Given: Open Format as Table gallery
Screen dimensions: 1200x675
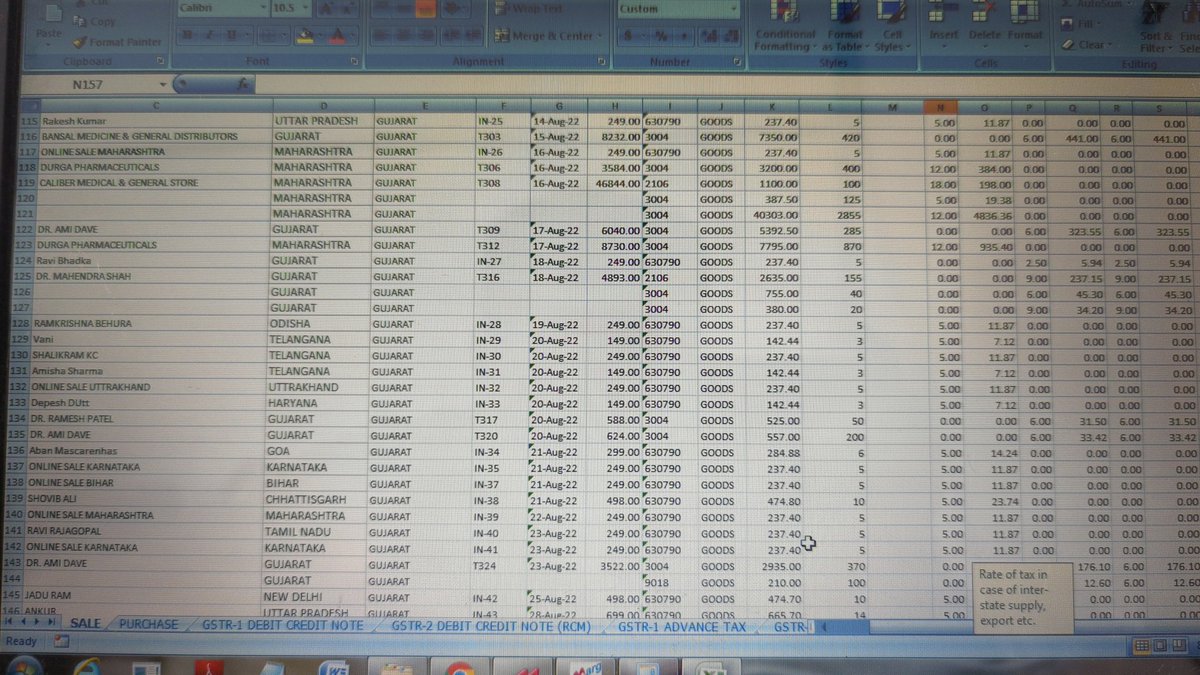Looking at the screenshot, I should (845, 28).
